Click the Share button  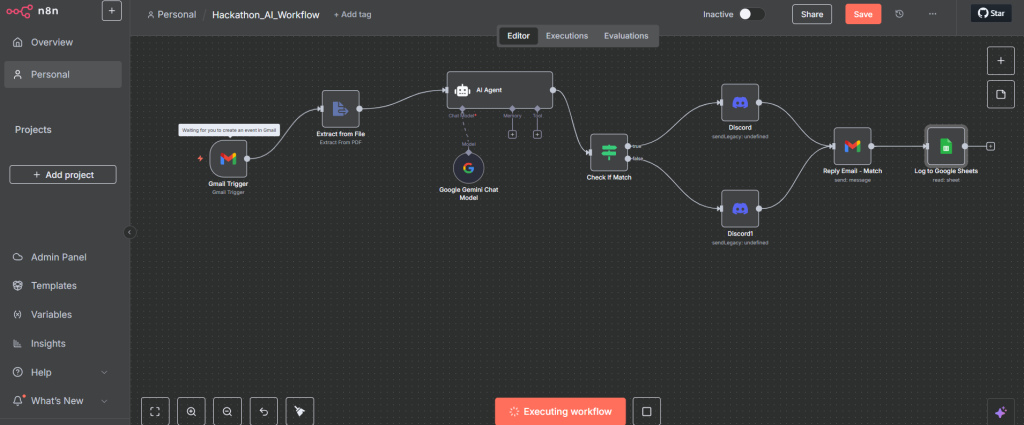(811, 14)
